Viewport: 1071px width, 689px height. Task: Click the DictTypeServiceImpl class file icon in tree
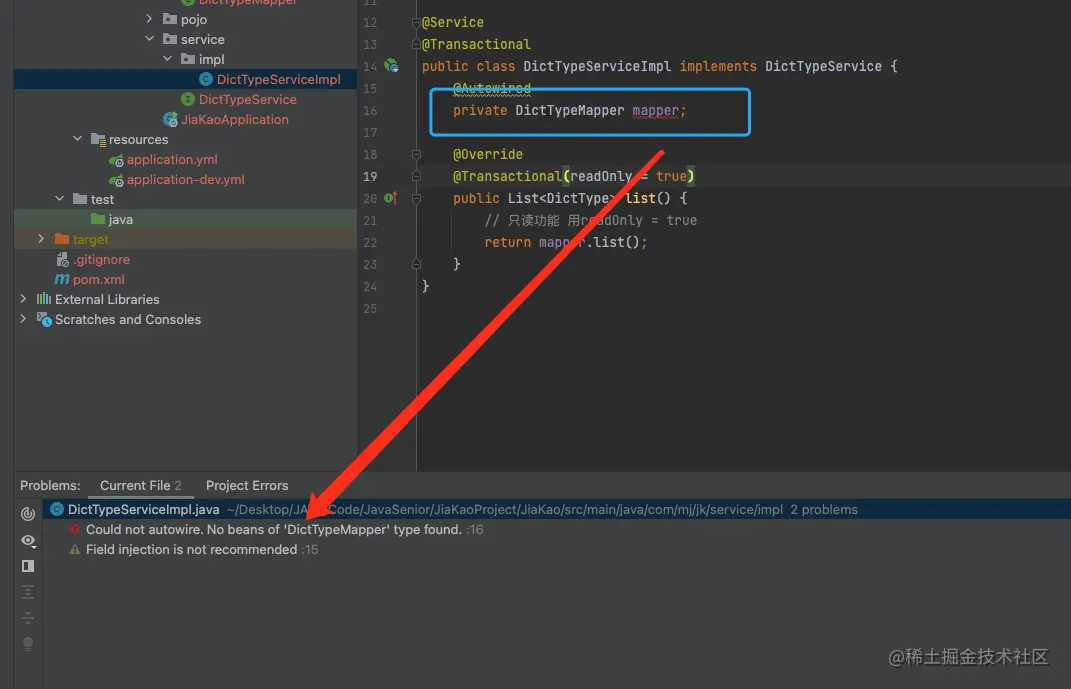206,79
